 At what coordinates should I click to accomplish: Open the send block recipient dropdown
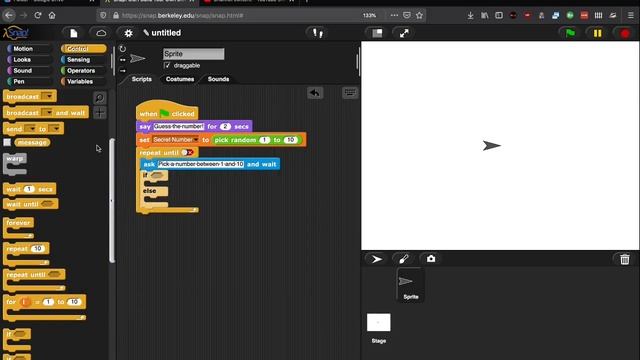[55, 129]
